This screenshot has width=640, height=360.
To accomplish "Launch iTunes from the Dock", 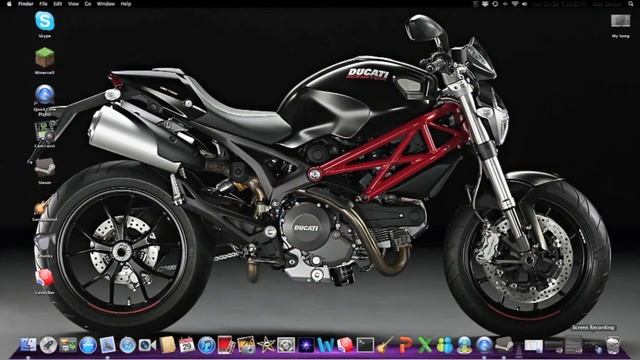I will click(207, 345).
